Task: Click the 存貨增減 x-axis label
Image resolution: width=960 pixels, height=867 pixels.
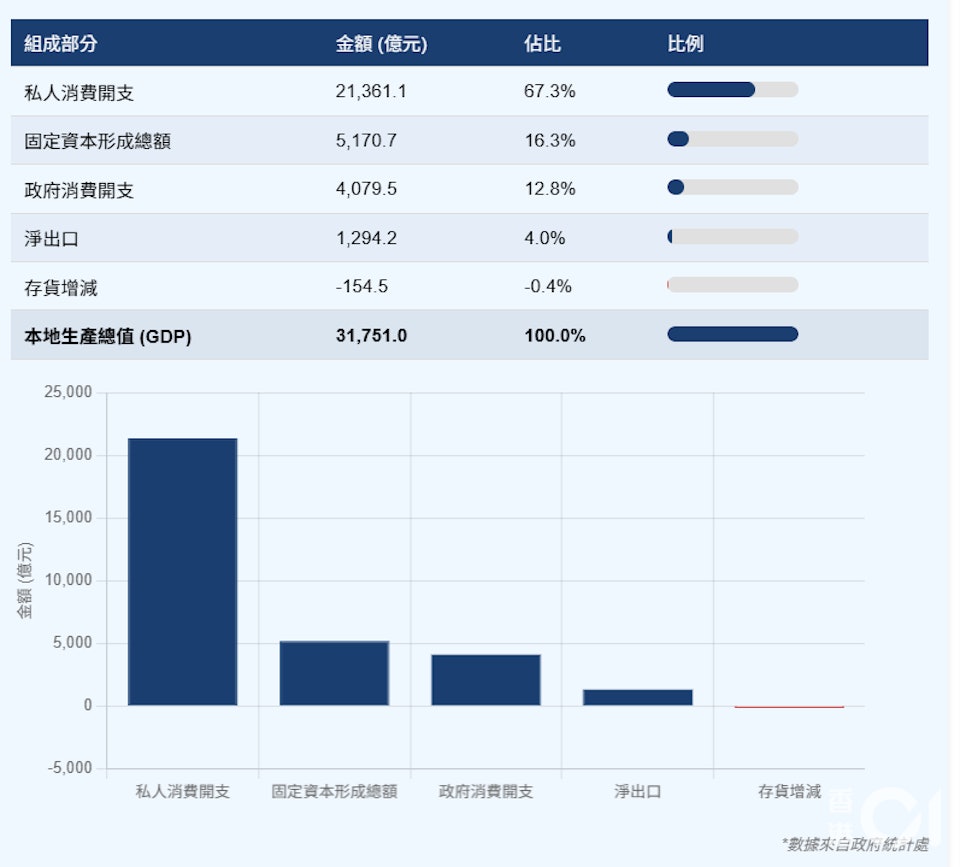Action: (789, 791)
